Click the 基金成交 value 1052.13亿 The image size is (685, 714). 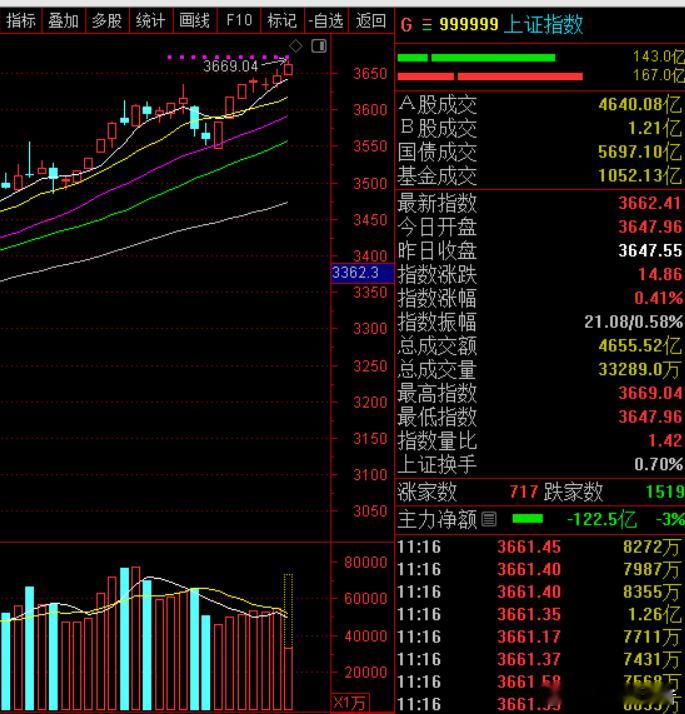640,176
